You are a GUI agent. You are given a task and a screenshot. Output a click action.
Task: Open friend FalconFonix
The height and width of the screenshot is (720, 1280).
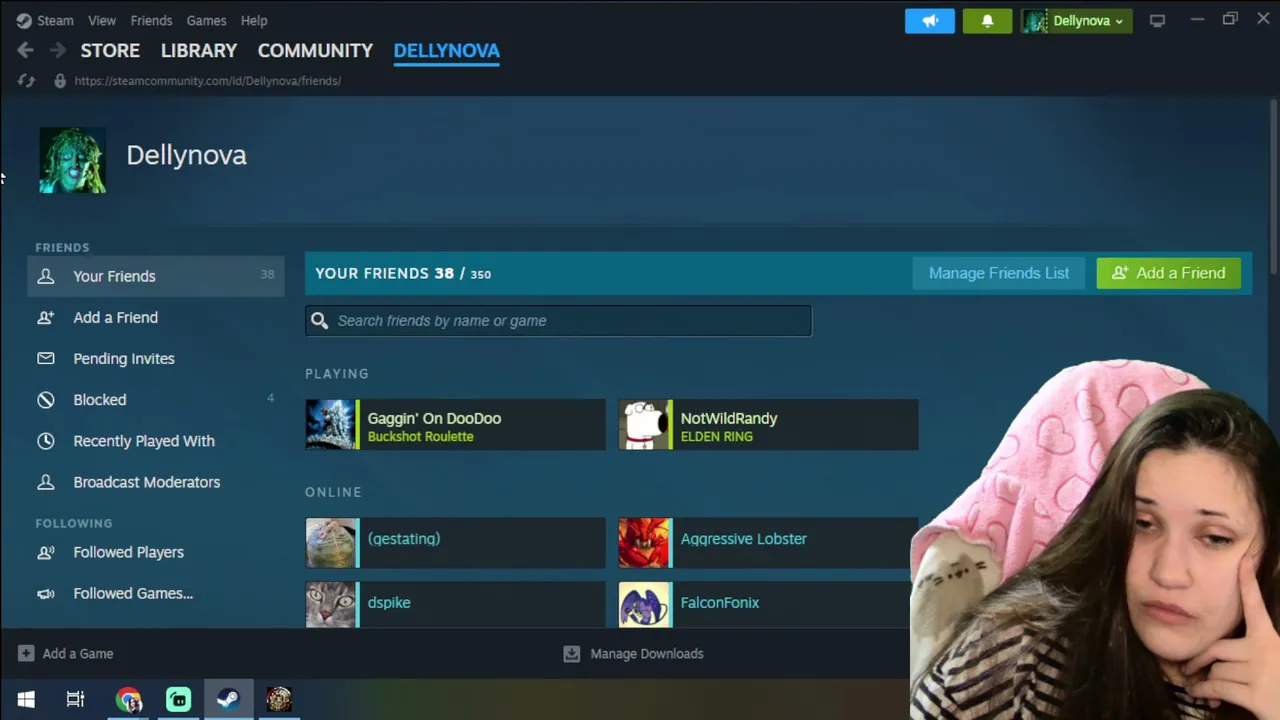pyautogui.click(x=766, y=605)
